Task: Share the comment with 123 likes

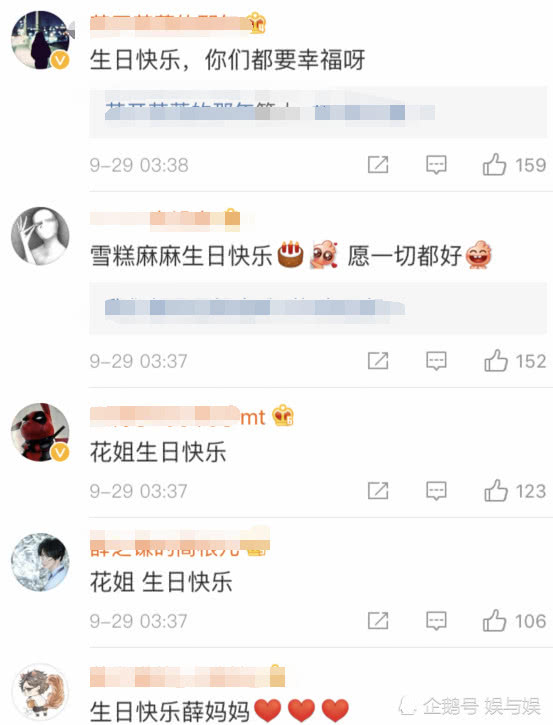Action: (378, 491)
